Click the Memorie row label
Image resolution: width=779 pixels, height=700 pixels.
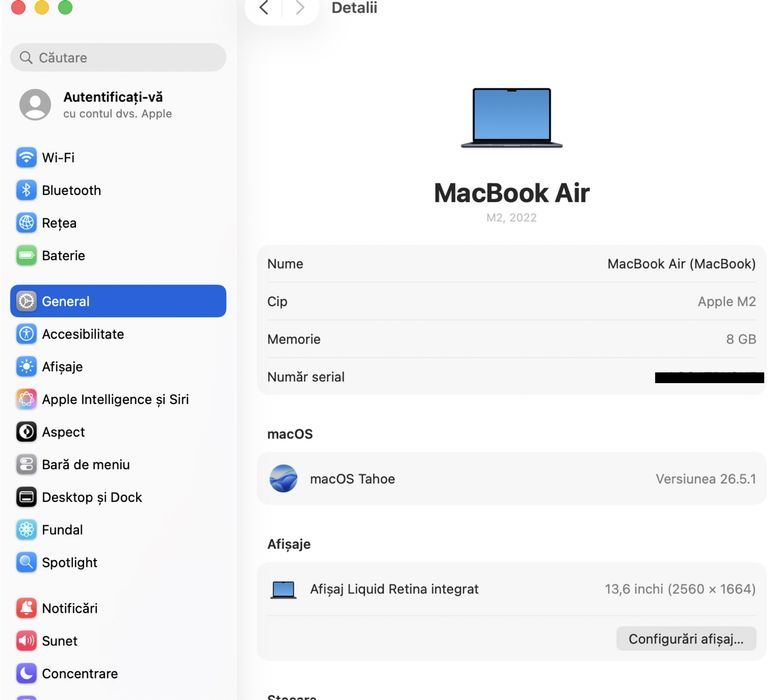pos(294,339)
